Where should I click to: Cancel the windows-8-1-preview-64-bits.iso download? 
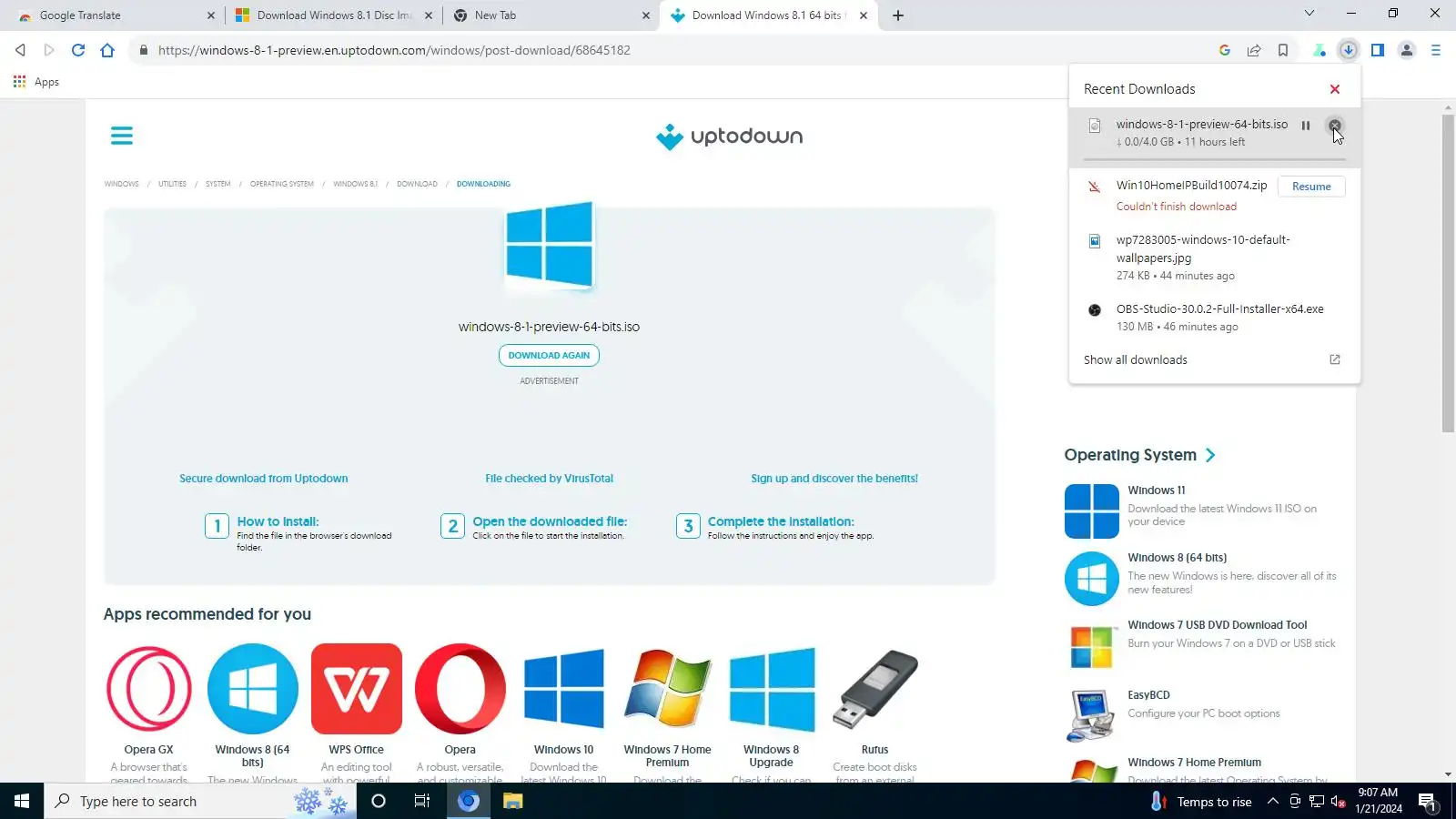click(1335, 126)
